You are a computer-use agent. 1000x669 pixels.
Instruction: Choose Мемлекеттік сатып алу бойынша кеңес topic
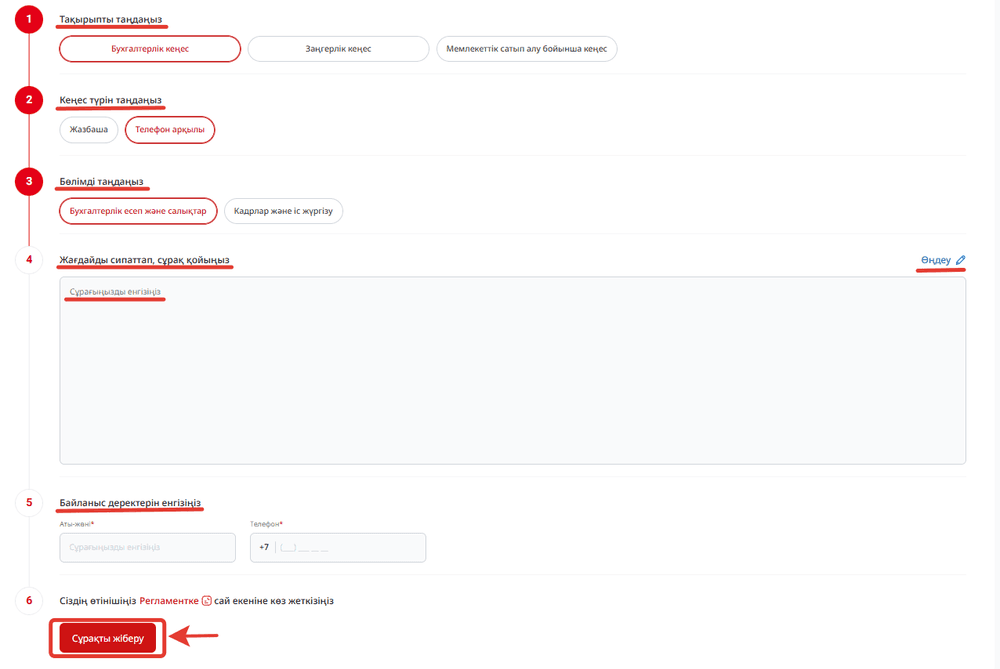tap(526, 49)
